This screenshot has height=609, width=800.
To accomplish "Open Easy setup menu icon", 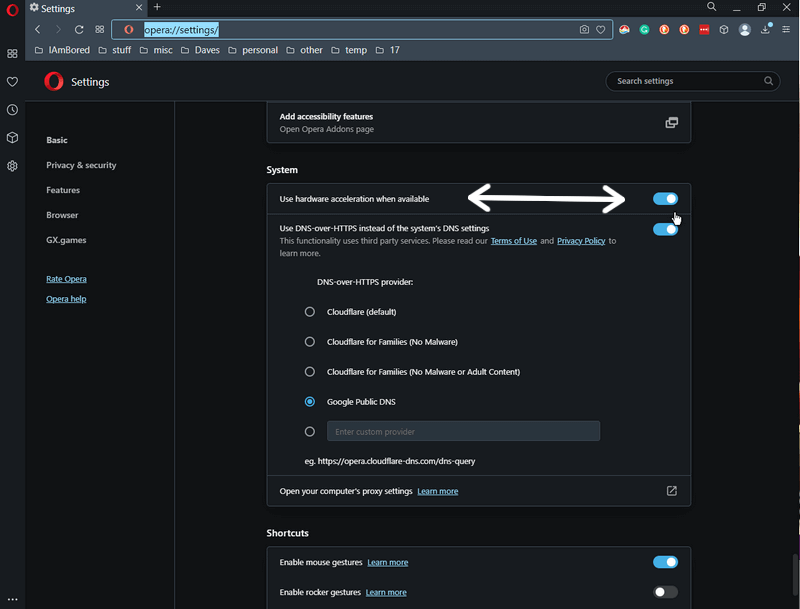I will [786, 30].
